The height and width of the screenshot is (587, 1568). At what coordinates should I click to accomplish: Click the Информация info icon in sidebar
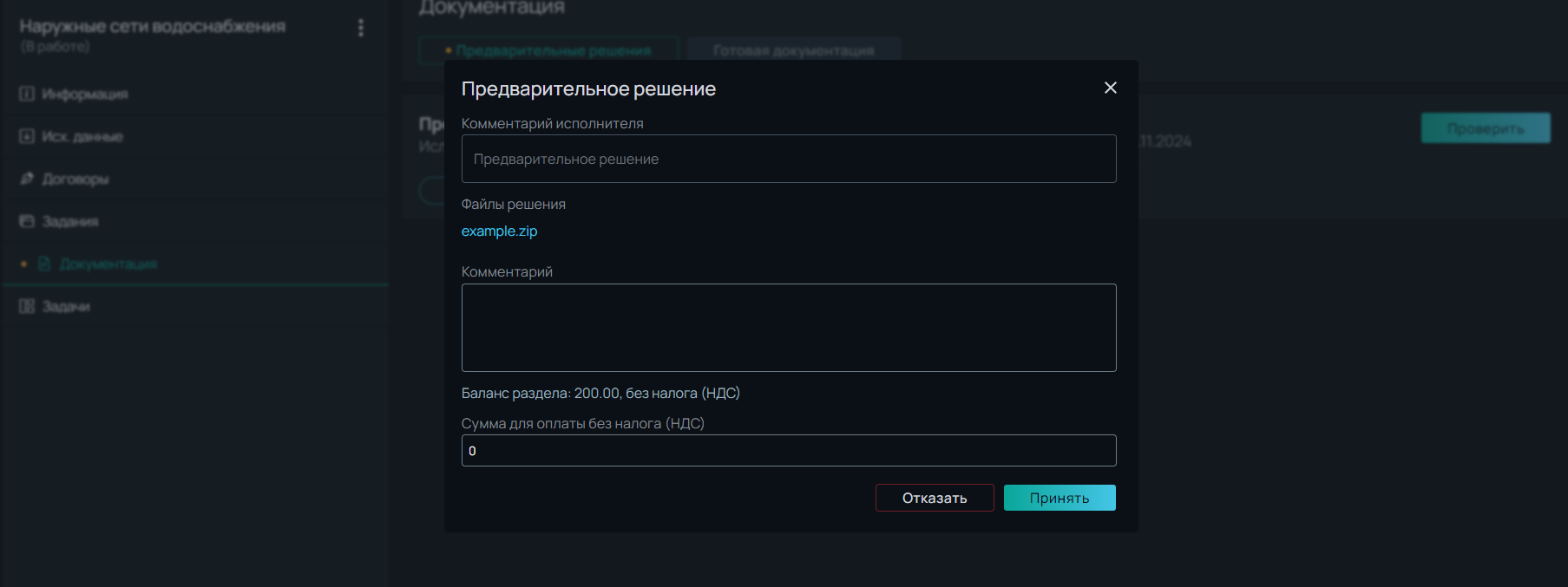[27, 94]
